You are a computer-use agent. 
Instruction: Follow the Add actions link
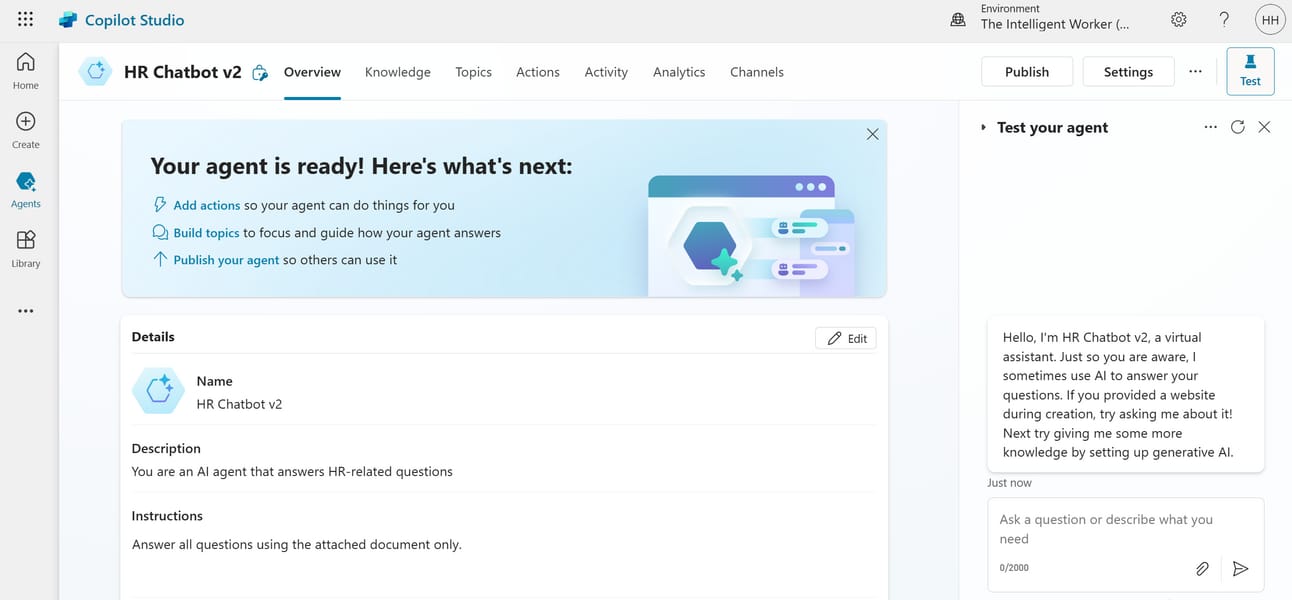point(207,205)
